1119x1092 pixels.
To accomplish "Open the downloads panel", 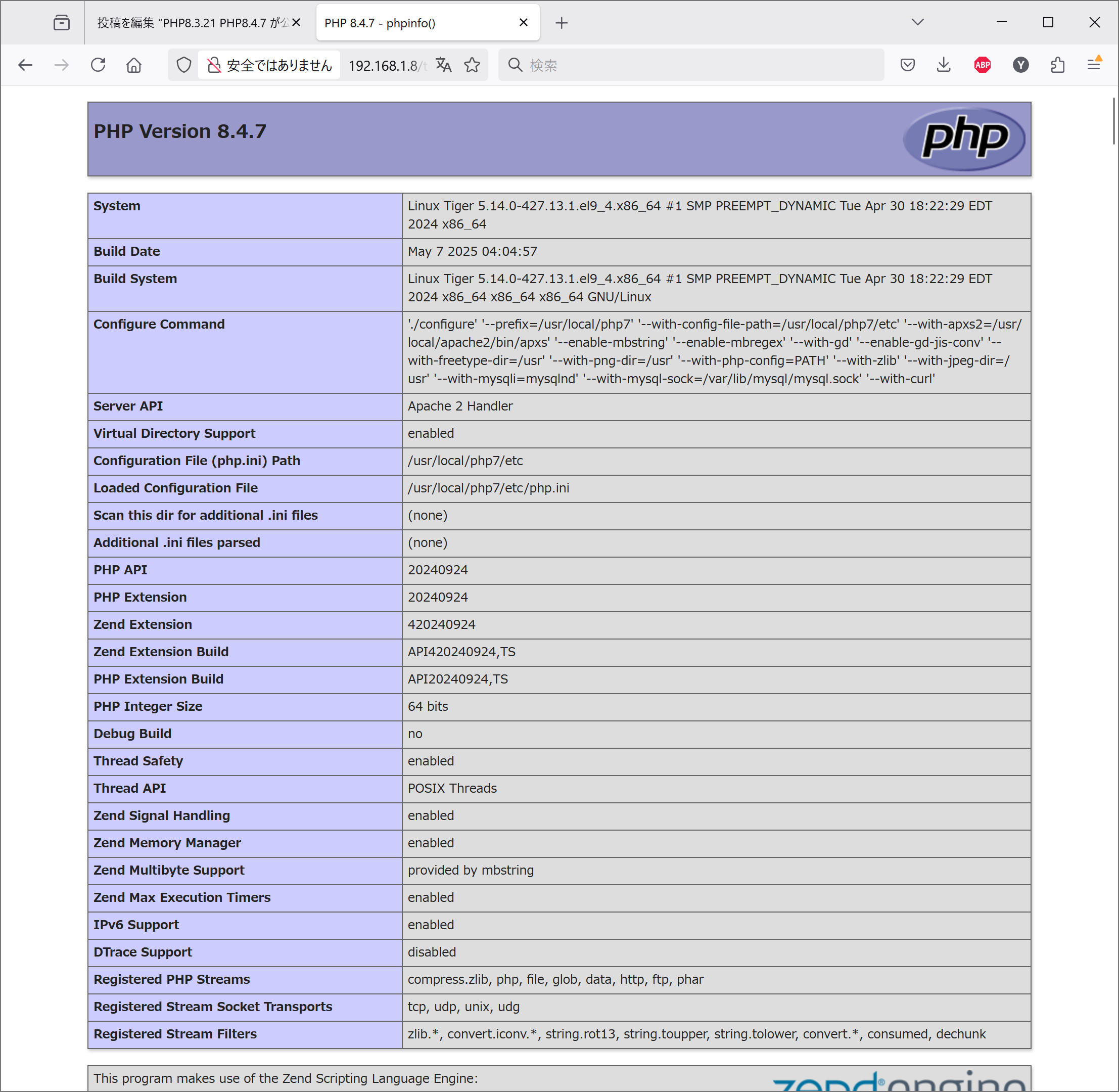I will click(943, 65).
